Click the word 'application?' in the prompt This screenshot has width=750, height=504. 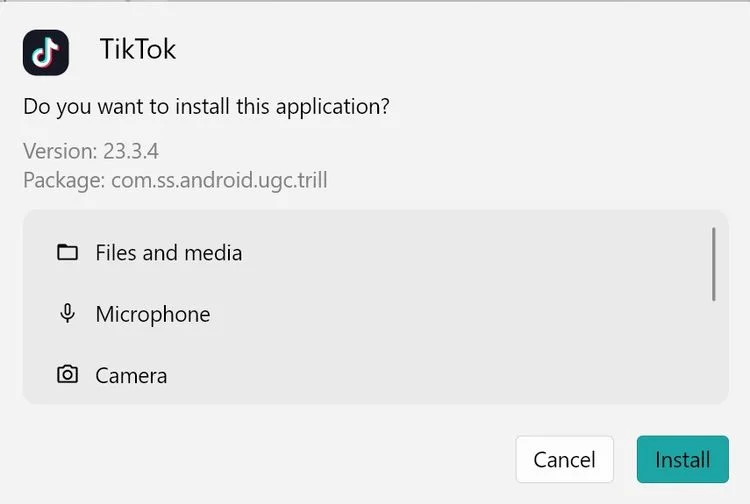coord(332,107)
